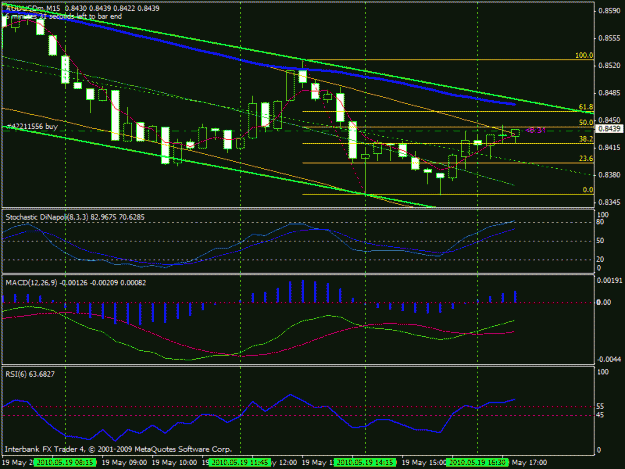This screenshot has width=625, height=469.
Task: Select the '#42211556 buy' order label
Action: tap(33, 126)
